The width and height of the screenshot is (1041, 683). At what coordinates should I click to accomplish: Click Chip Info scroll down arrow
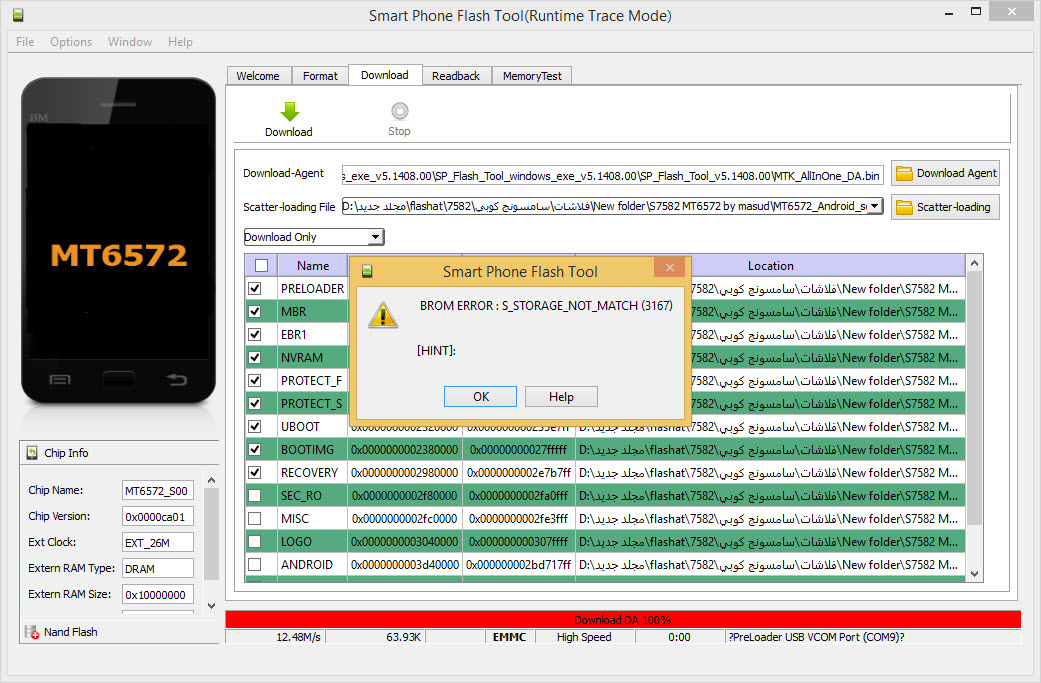(x=211, y=605)
